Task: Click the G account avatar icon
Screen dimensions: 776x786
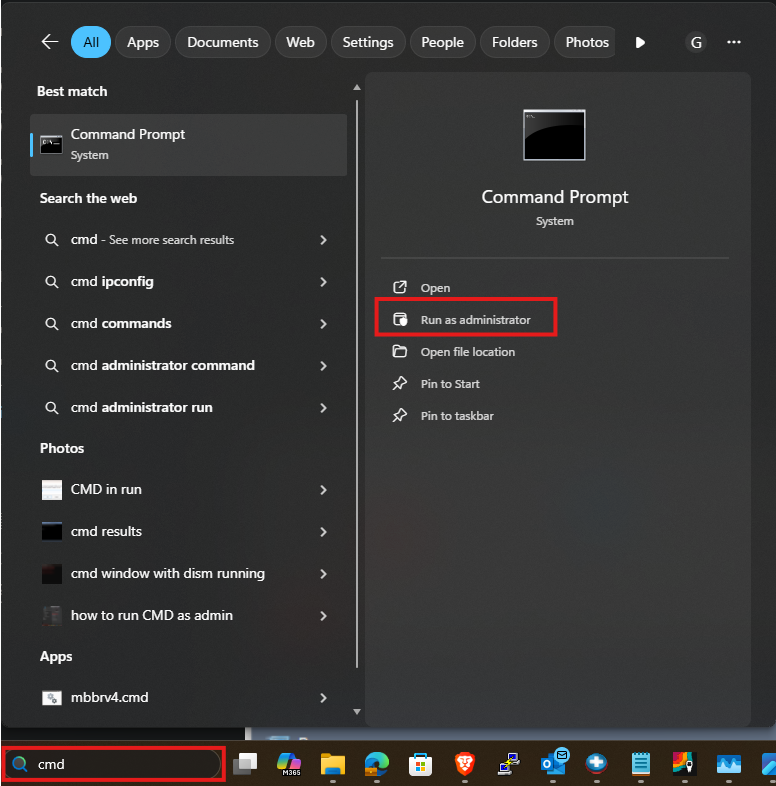Action: 696,42
